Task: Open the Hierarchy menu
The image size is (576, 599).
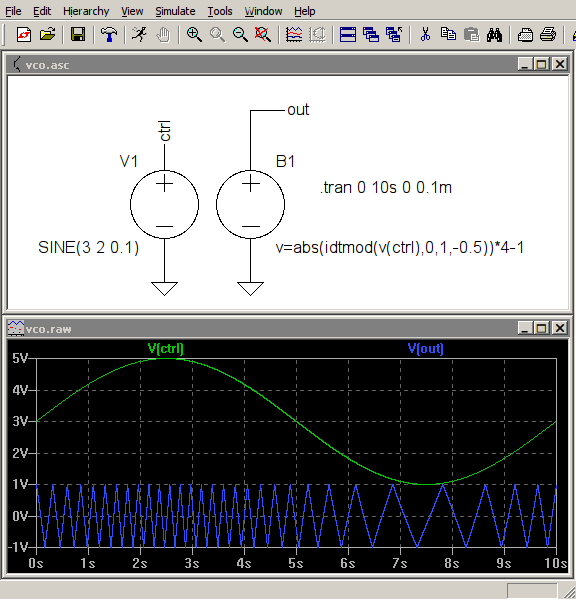Action: pyautogui.click(x=86, y=11)
